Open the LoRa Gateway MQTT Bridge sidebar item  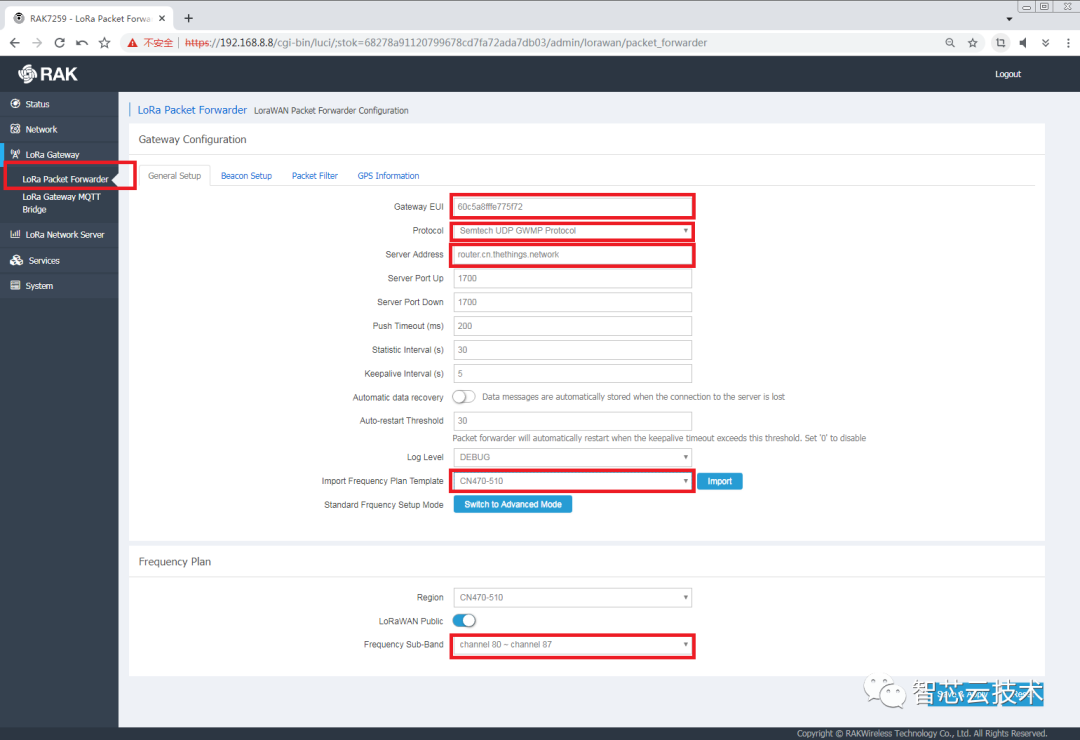(61, 203)
